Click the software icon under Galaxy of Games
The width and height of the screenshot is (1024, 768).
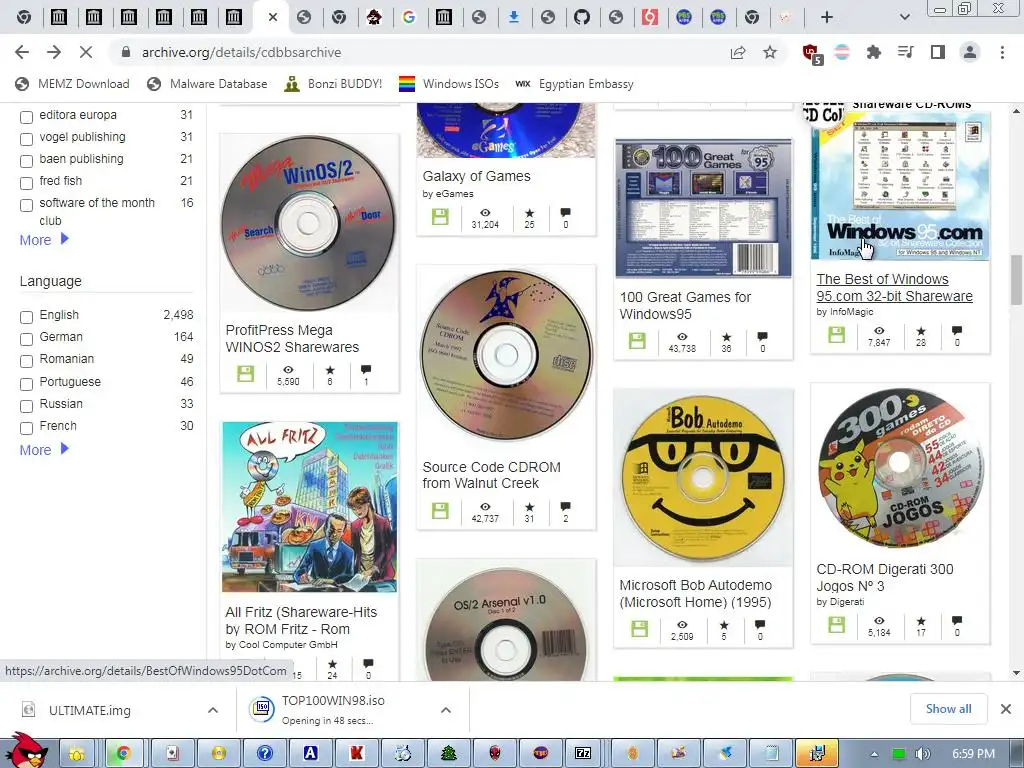(440, 217)
